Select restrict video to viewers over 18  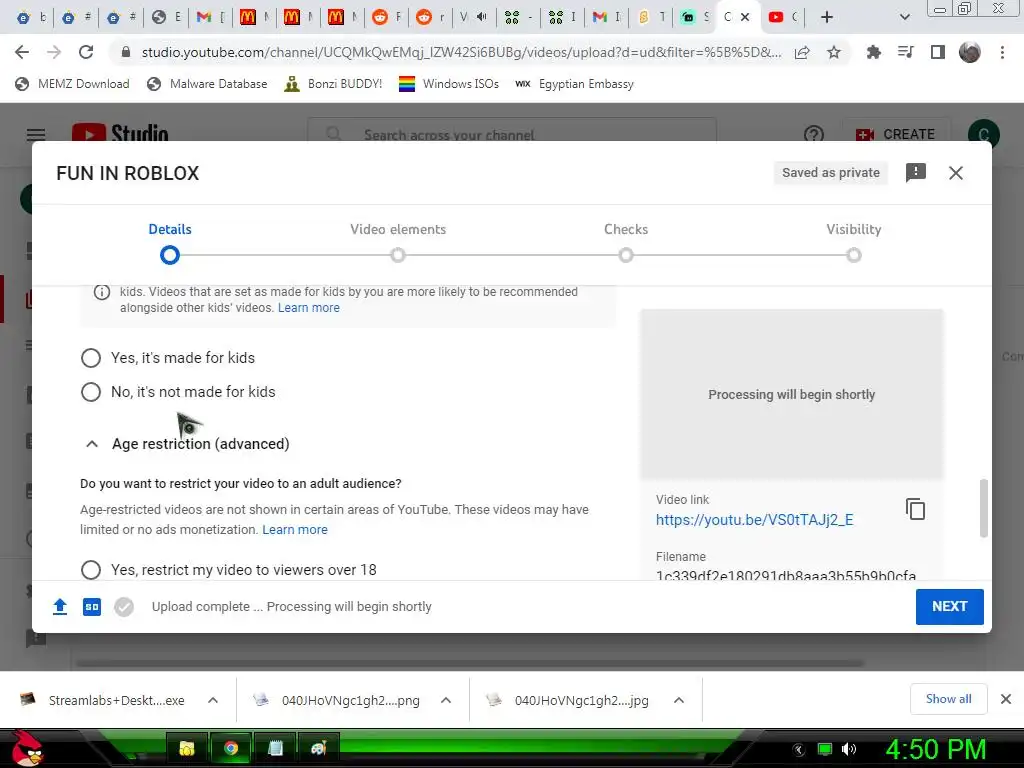(x=91, y=569)
